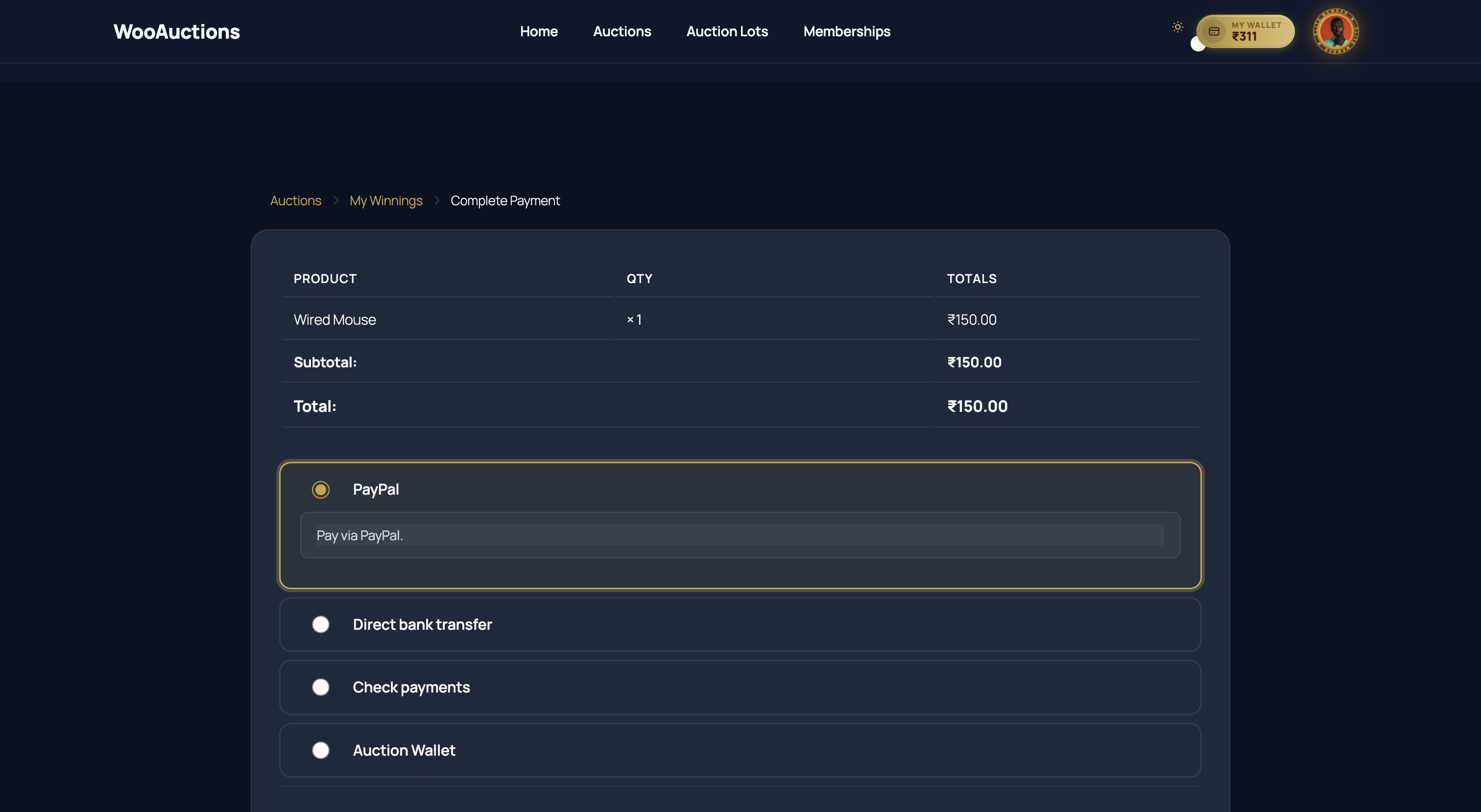Click the credit card icon in My Wallet
The image size is (1481, 812).
click(x=1214, y=32)
